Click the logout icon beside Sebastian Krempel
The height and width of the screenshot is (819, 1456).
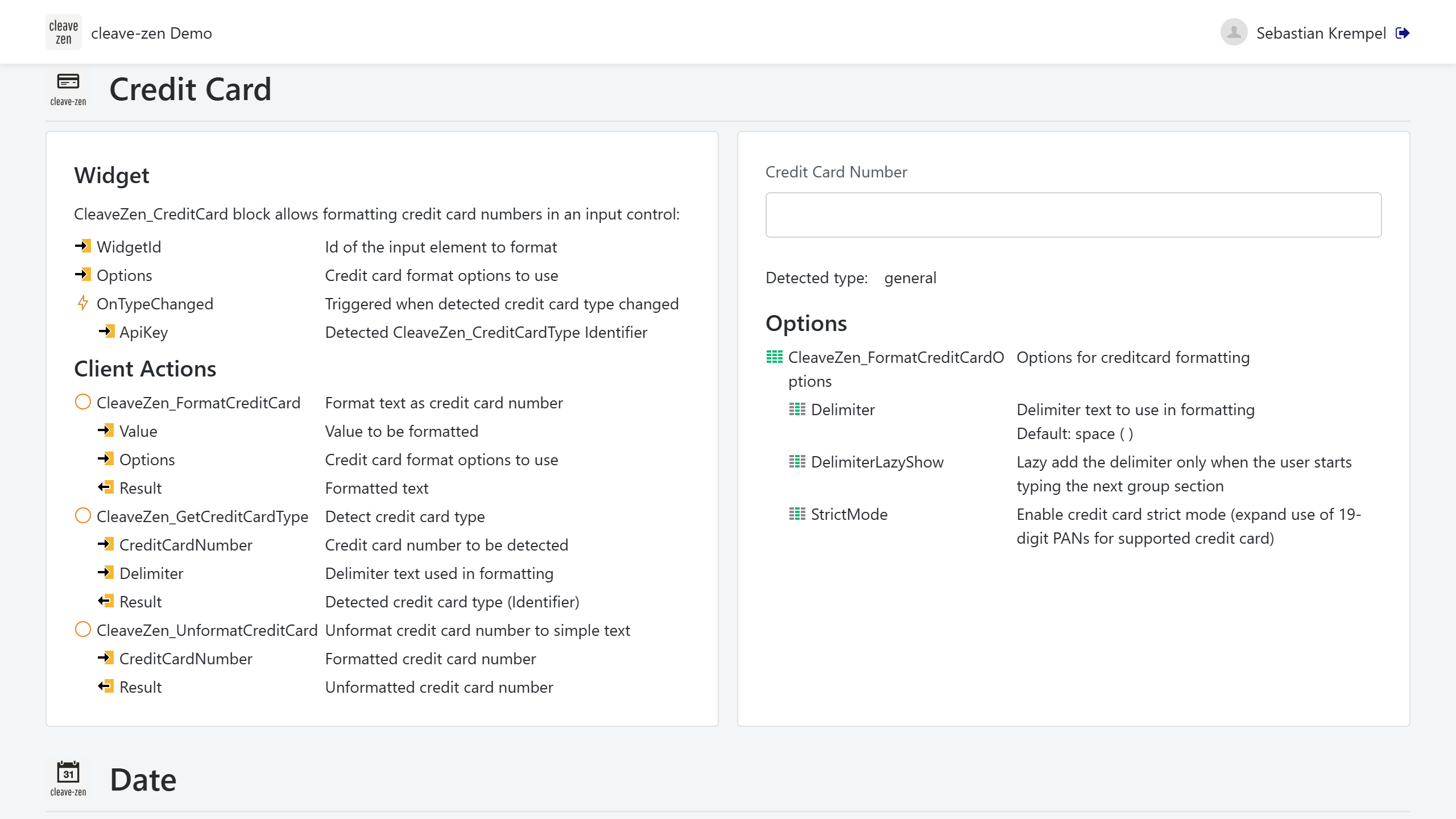coord(1403,33)
